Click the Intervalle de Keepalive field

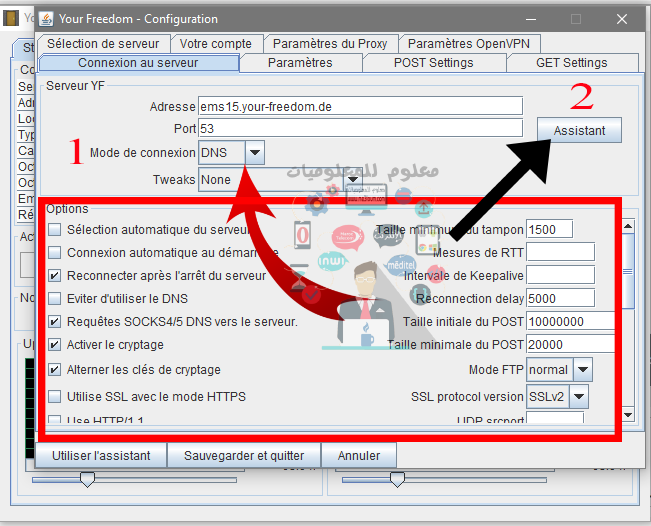(560, 276)
